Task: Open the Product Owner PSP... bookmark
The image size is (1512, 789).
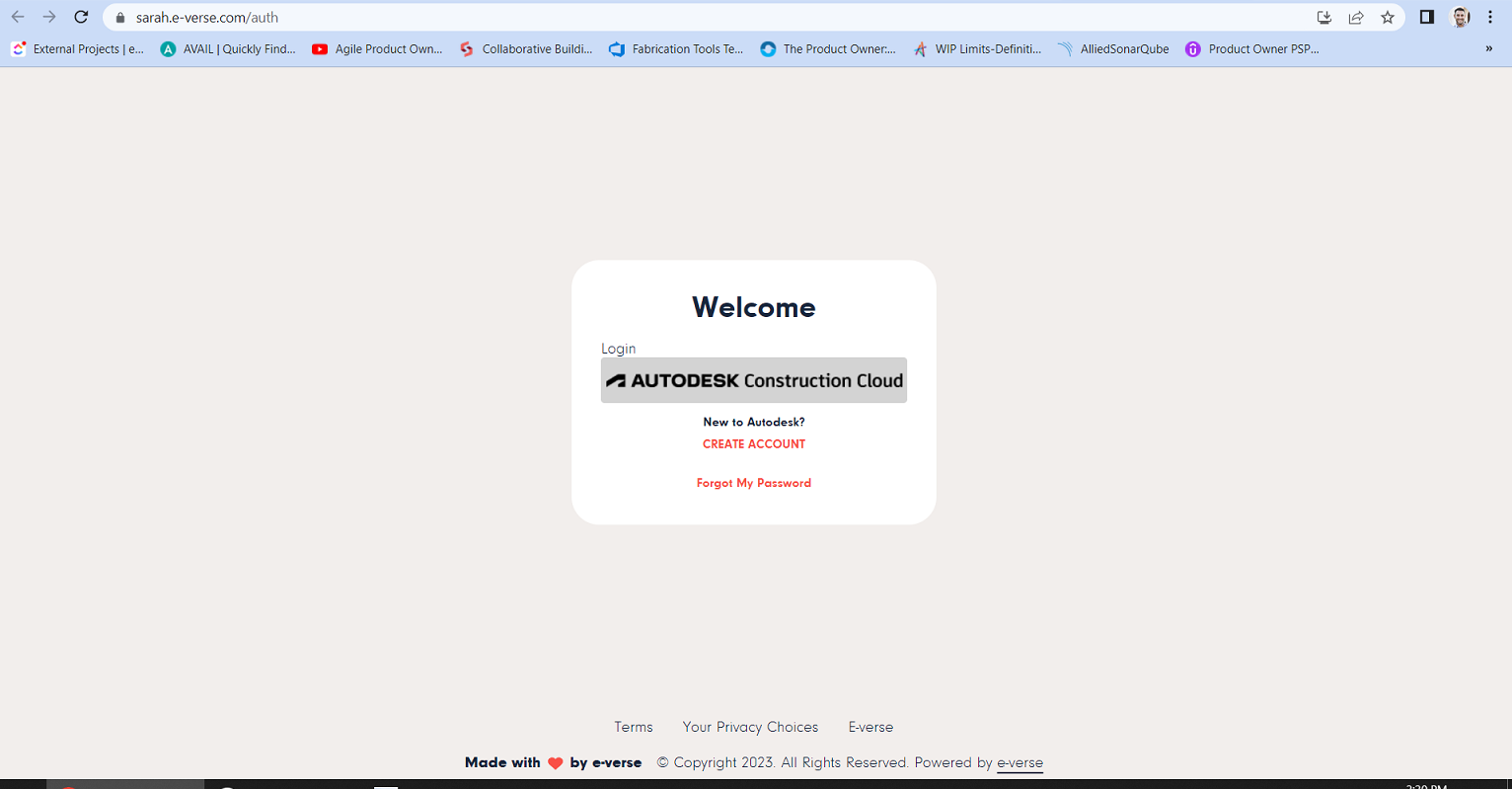Action: (x=1251, y=48)
